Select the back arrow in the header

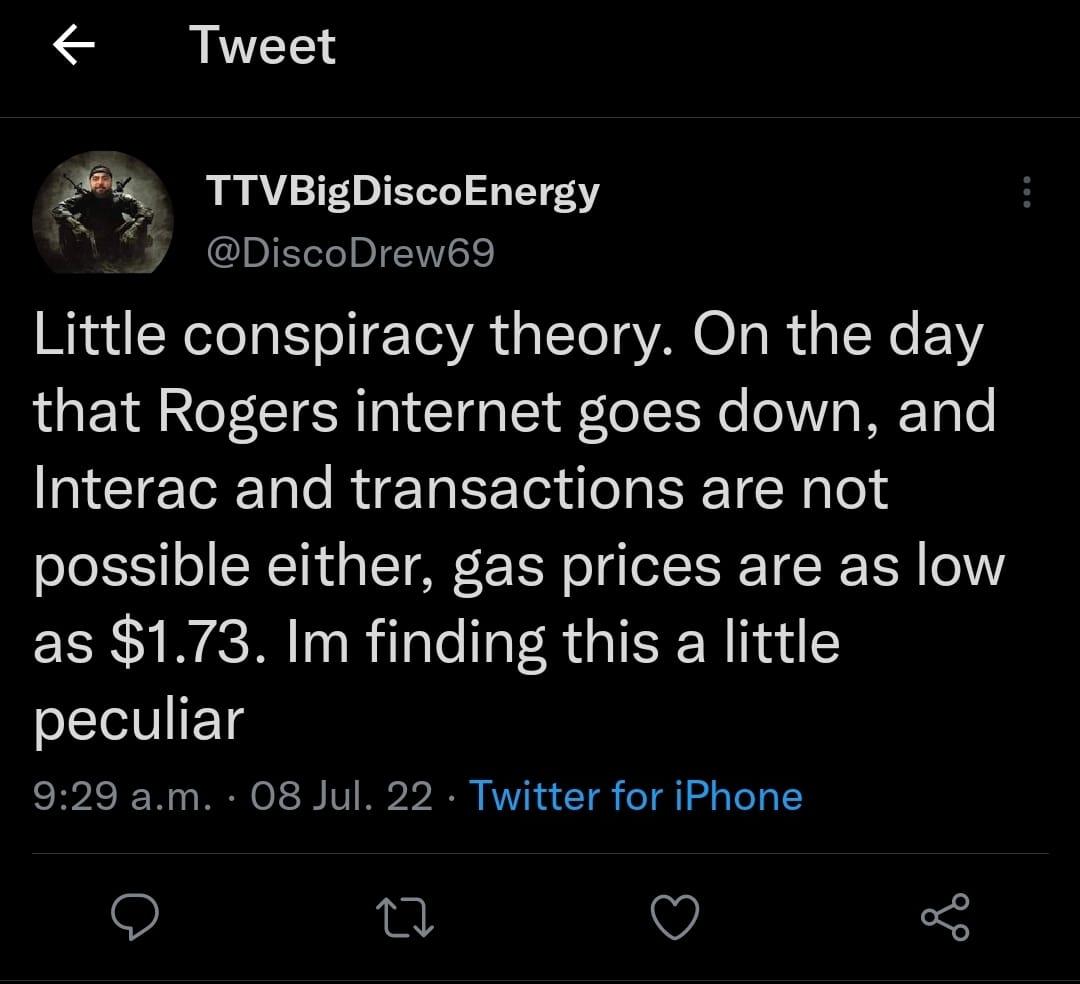tap(76, 45)
